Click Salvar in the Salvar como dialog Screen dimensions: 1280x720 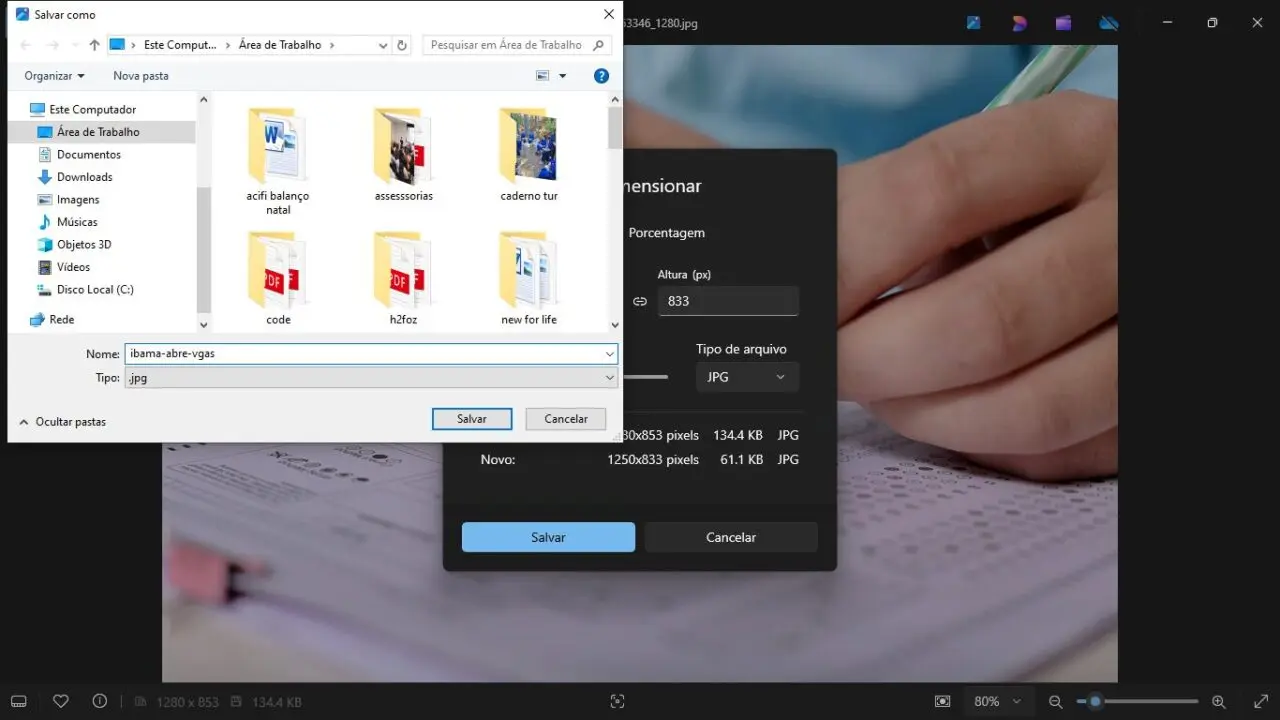coord(472,419)
